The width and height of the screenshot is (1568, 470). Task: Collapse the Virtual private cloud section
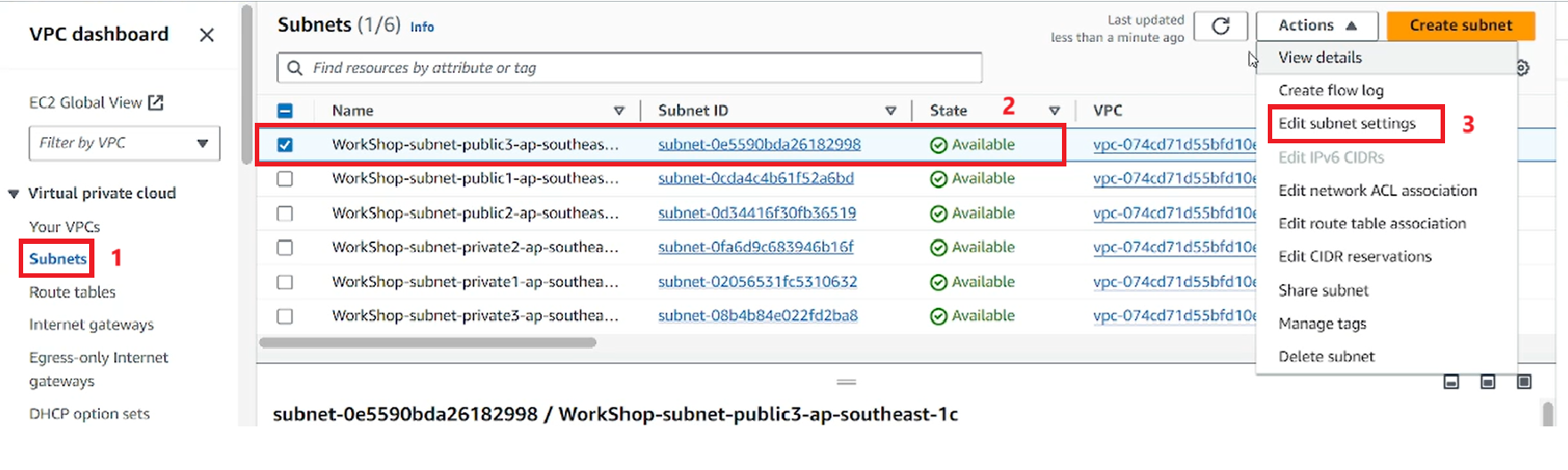[13, 194]
